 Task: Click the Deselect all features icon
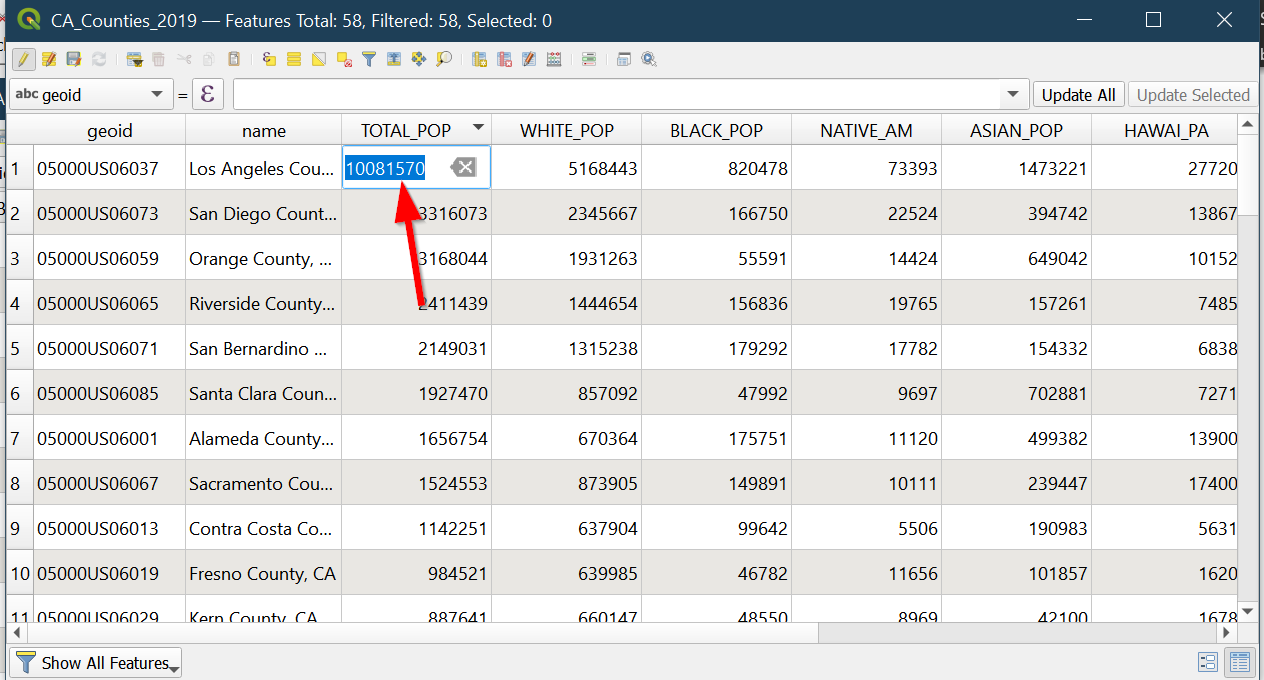(x=344, y=60)
